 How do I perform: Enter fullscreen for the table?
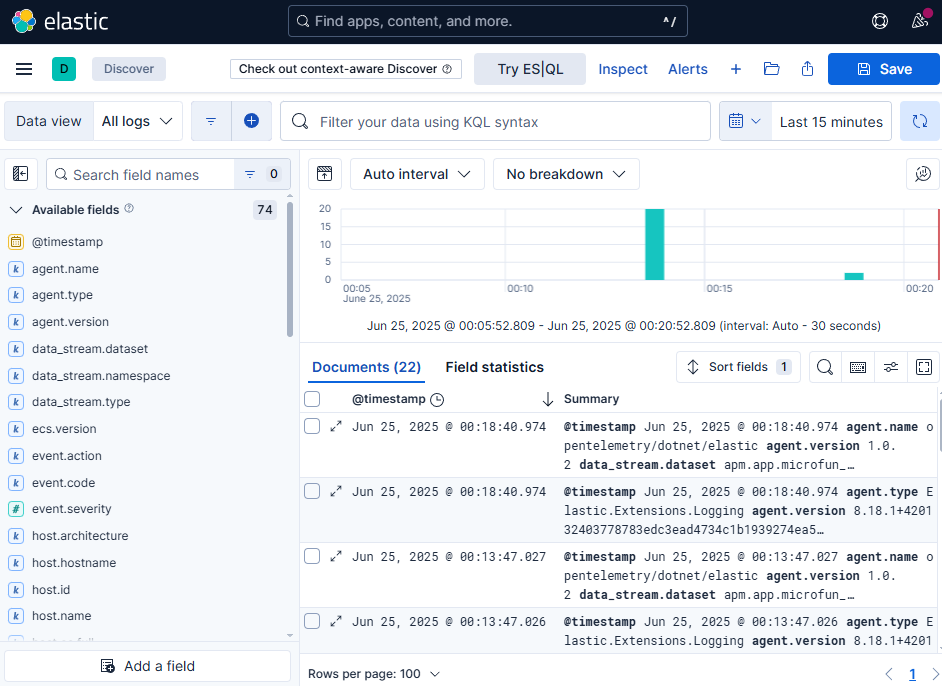[x=924, y=367]
